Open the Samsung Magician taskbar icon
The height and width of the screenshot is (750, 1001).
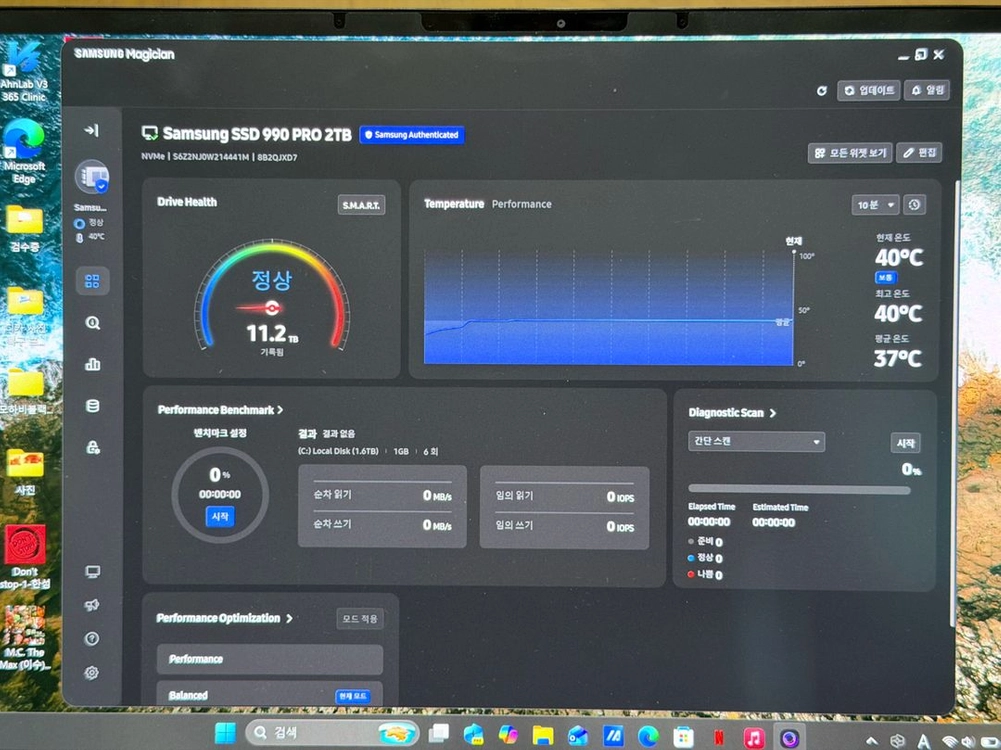tap(789, 739)
